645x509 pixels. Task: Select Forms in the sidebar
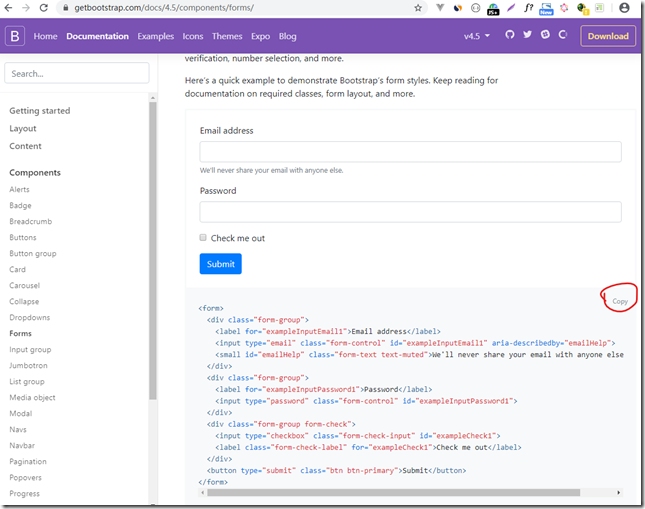20,333
